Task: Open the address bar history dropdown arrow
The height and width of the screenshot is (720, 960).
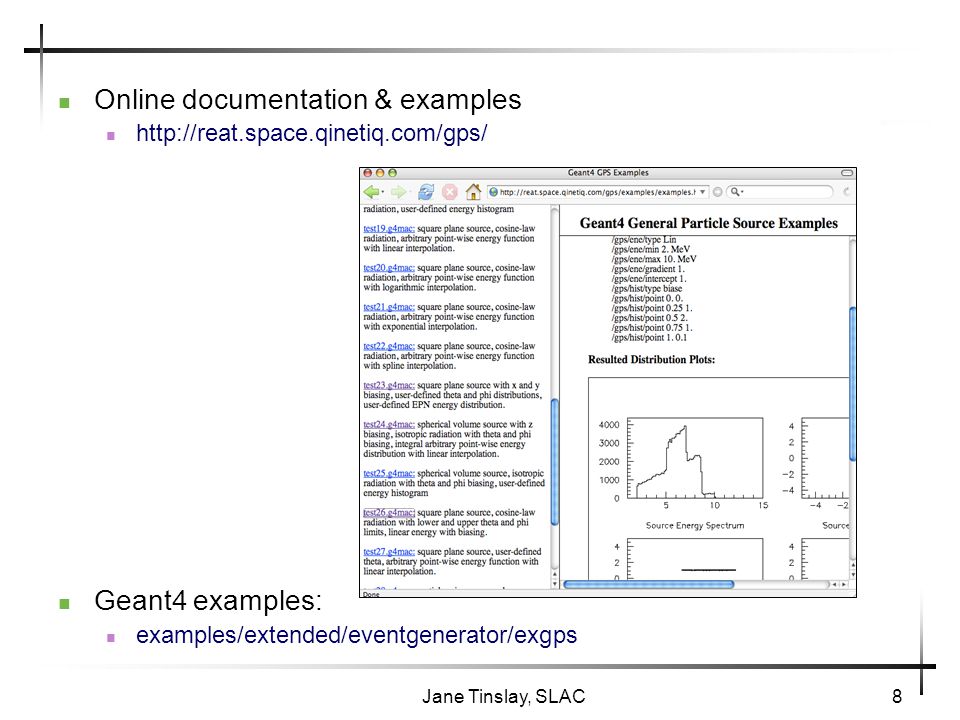Action: pyautogui.click(x=702, y=192)
